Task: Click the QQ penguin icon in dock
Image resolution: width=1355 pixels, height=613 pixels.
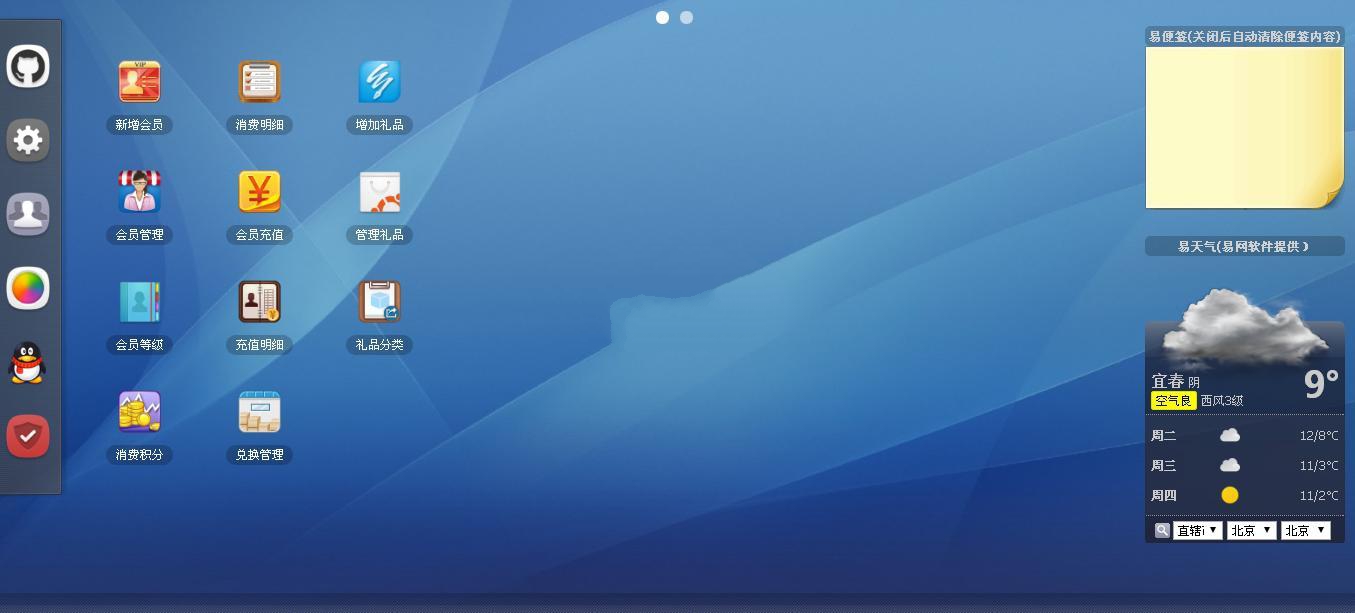Action: (28, 363)
